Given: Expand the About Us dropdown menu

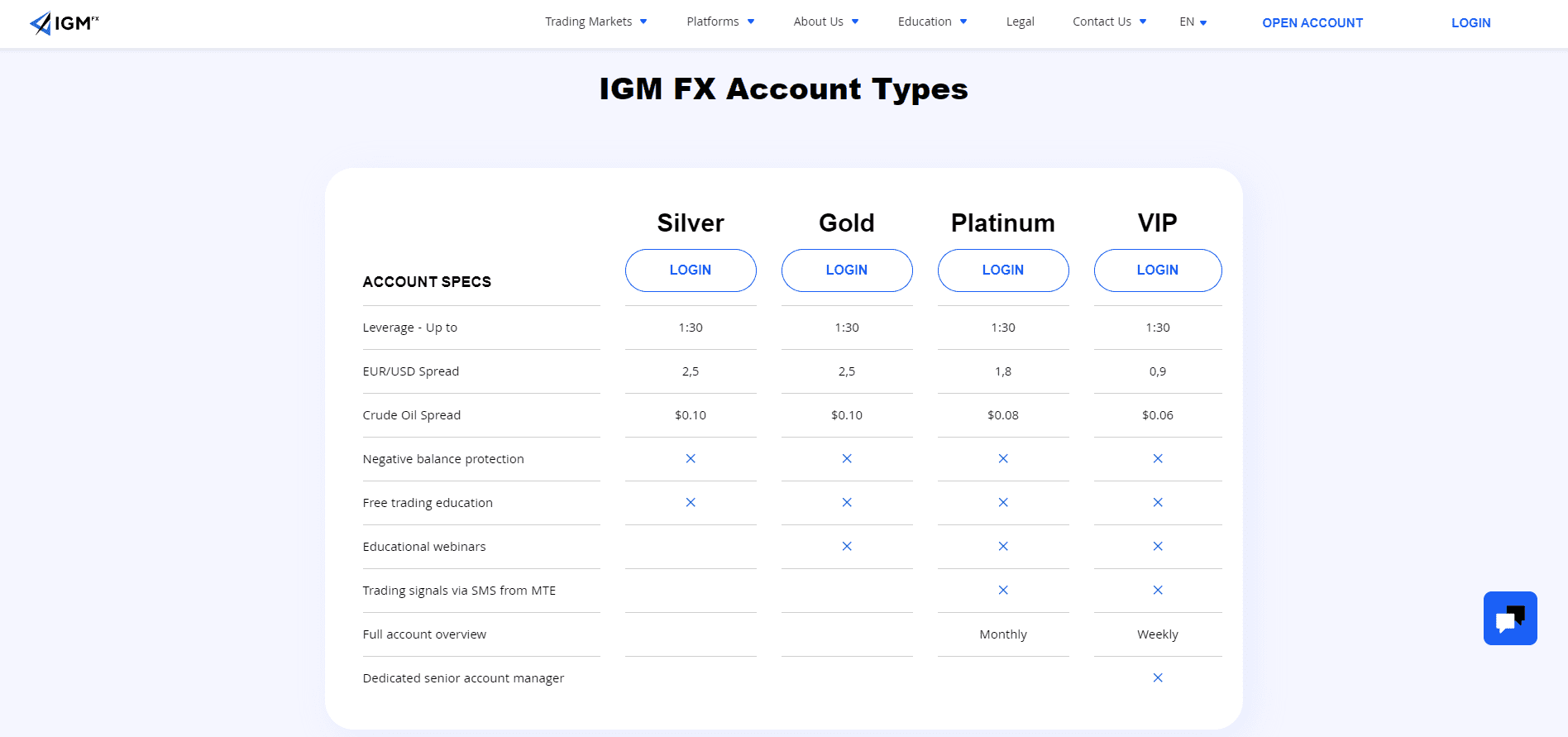Looking at the screenshot, I should click(826, 22).
